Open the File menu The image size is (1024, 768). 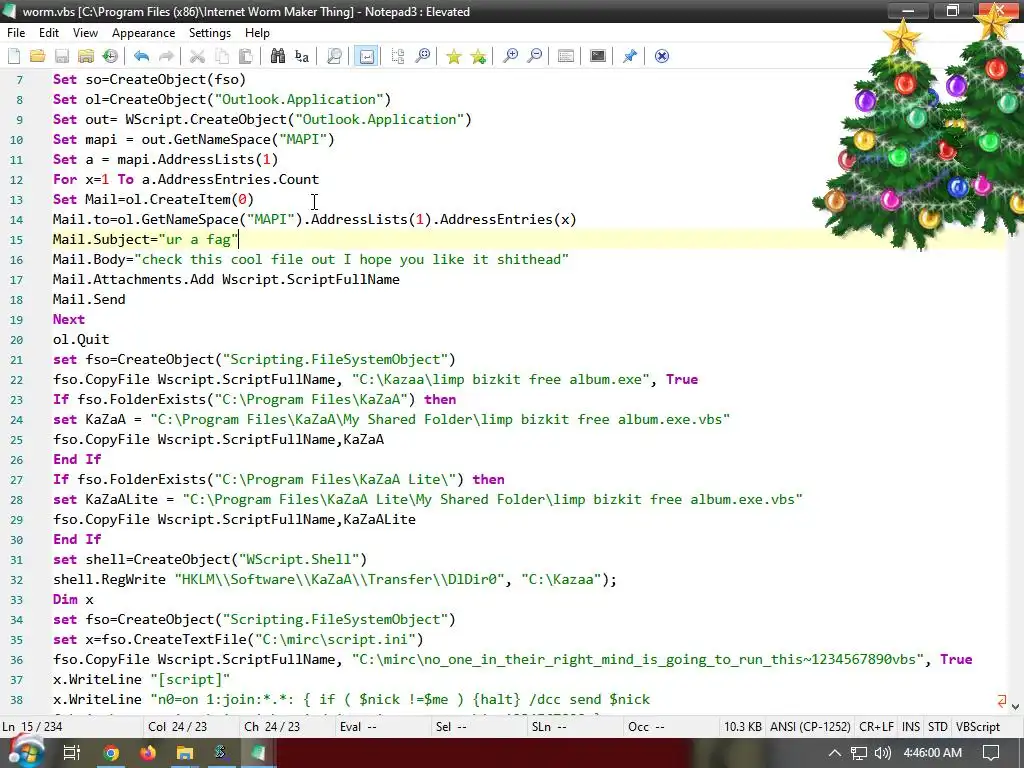click(x=16, y=33)
